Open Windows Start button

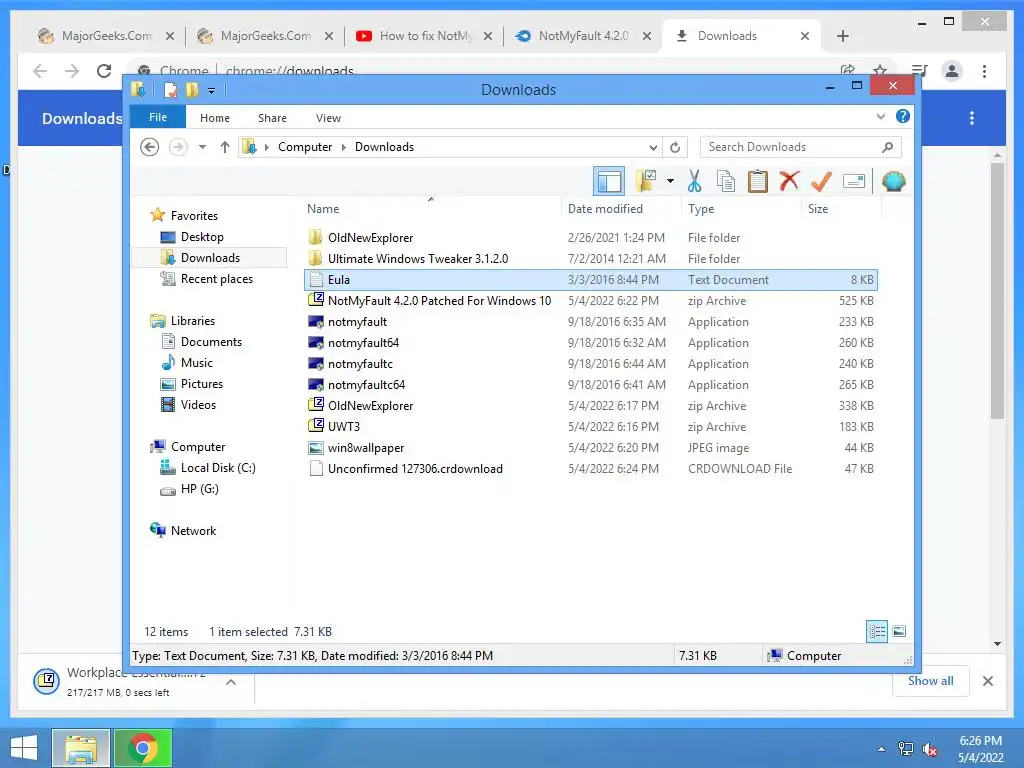pos(24,747)
